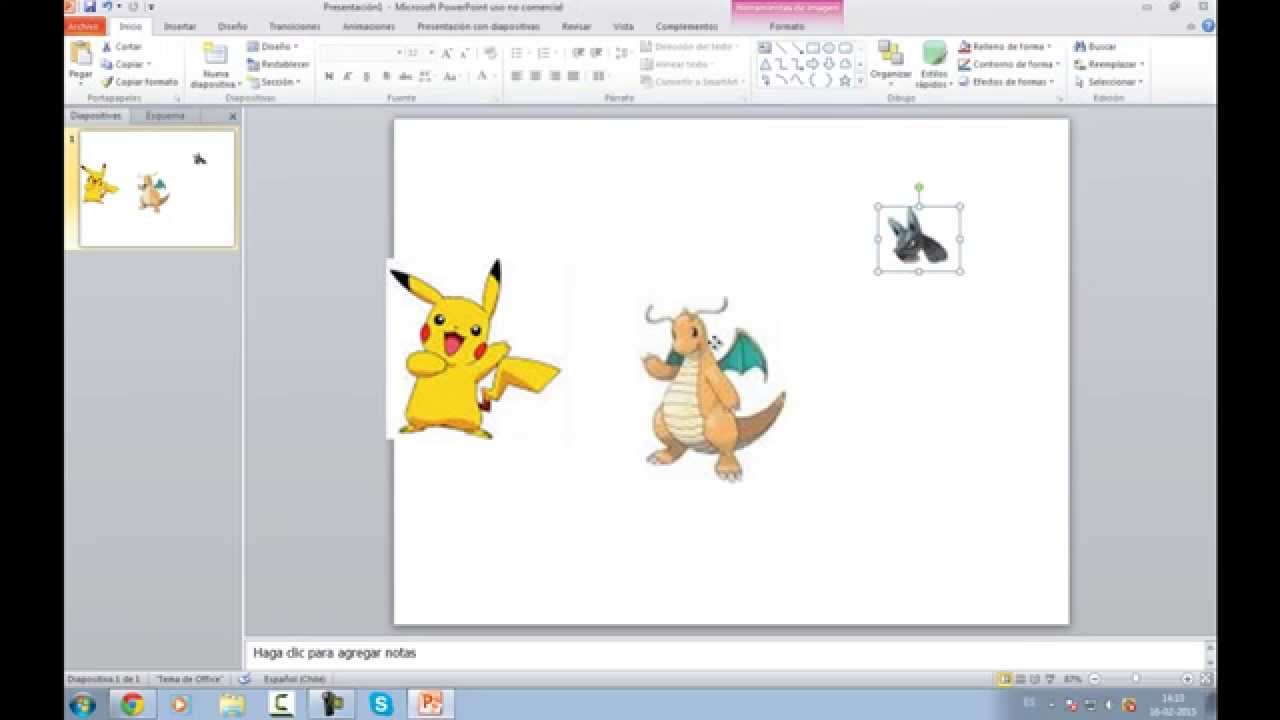Select the triangle shape in gallery
The image size is (1280, 720).
tap(765, 64)
